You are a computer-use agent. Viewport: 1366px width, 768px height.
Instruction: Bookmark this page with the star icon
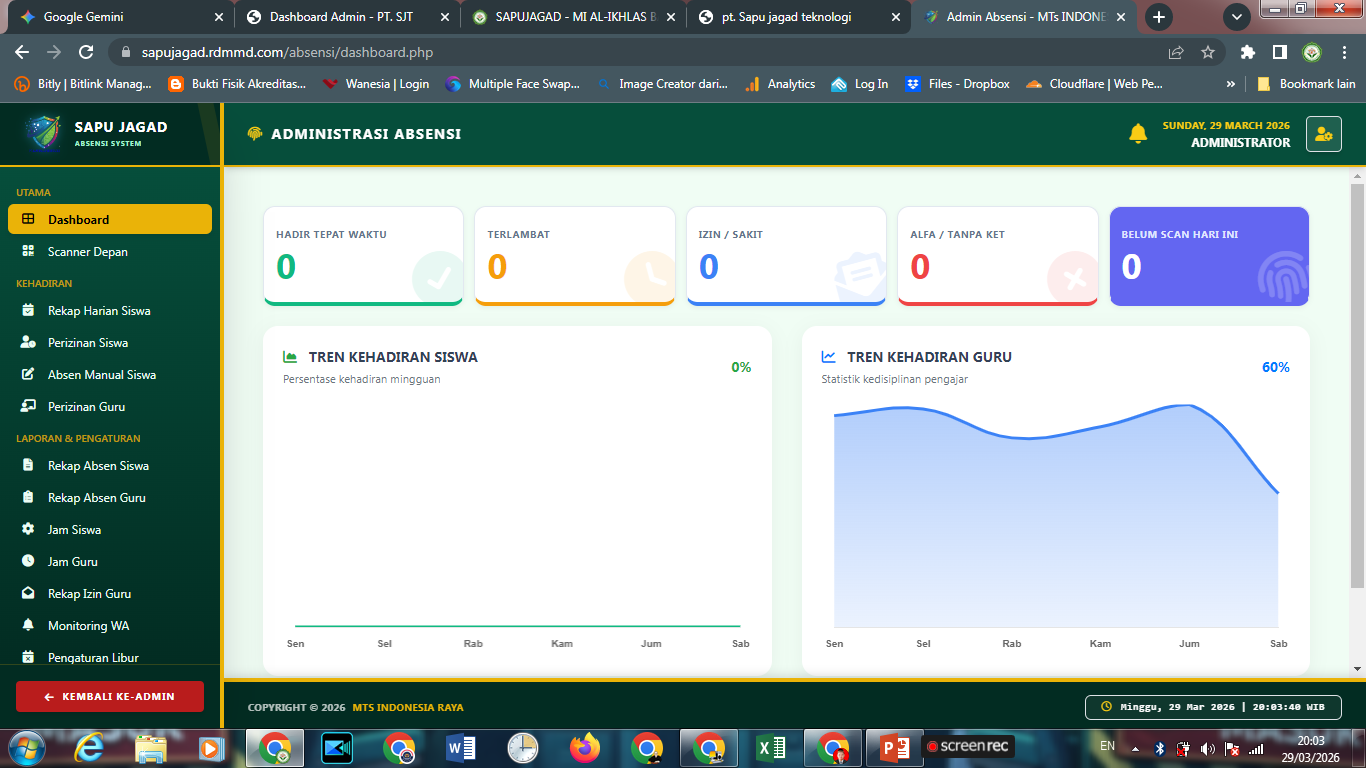[1208, 52]
